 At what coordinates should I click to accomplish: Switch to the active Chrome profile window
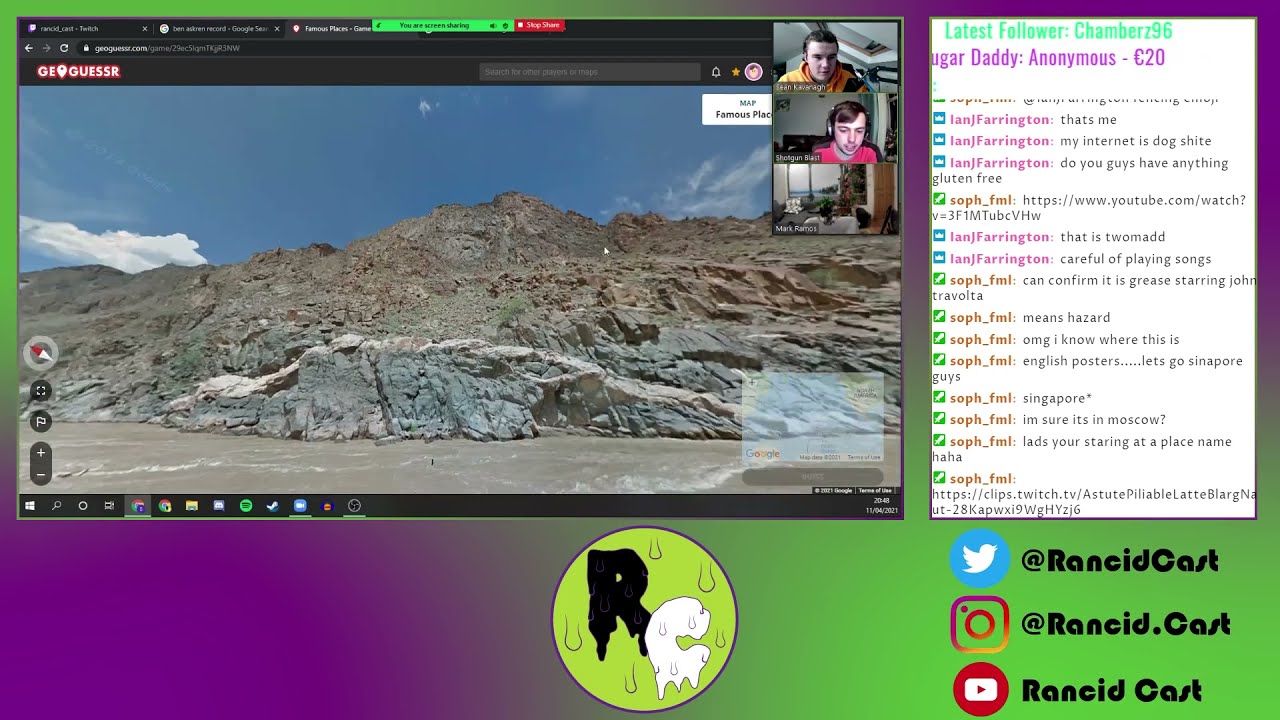pos(138,506)
